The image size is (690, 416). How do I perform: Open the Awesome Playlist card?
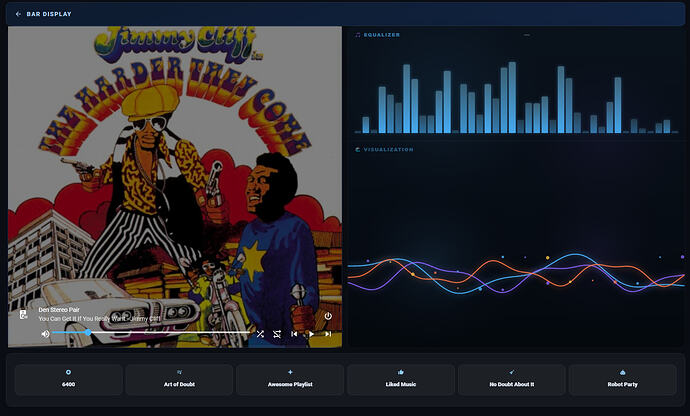(x=290, y=379)
